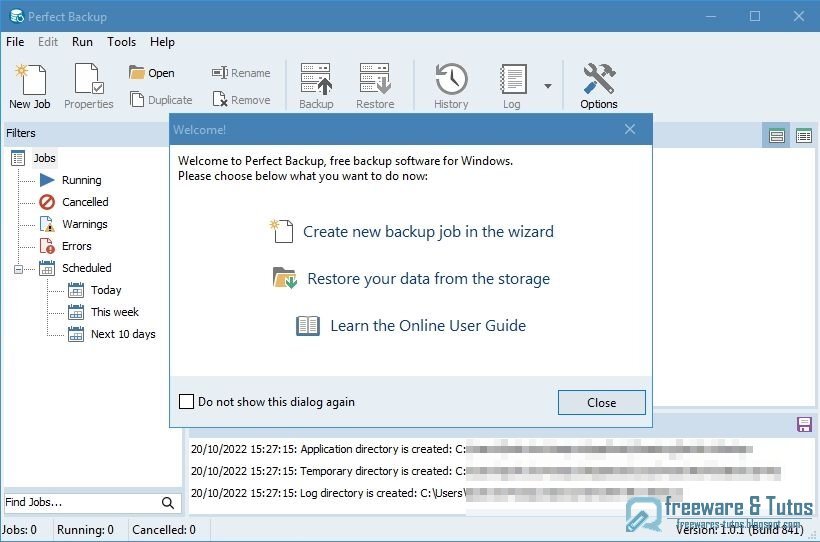The image size is (820, 542).
Task: Close the Welcome dialog with the X
Action: [630, 129]
